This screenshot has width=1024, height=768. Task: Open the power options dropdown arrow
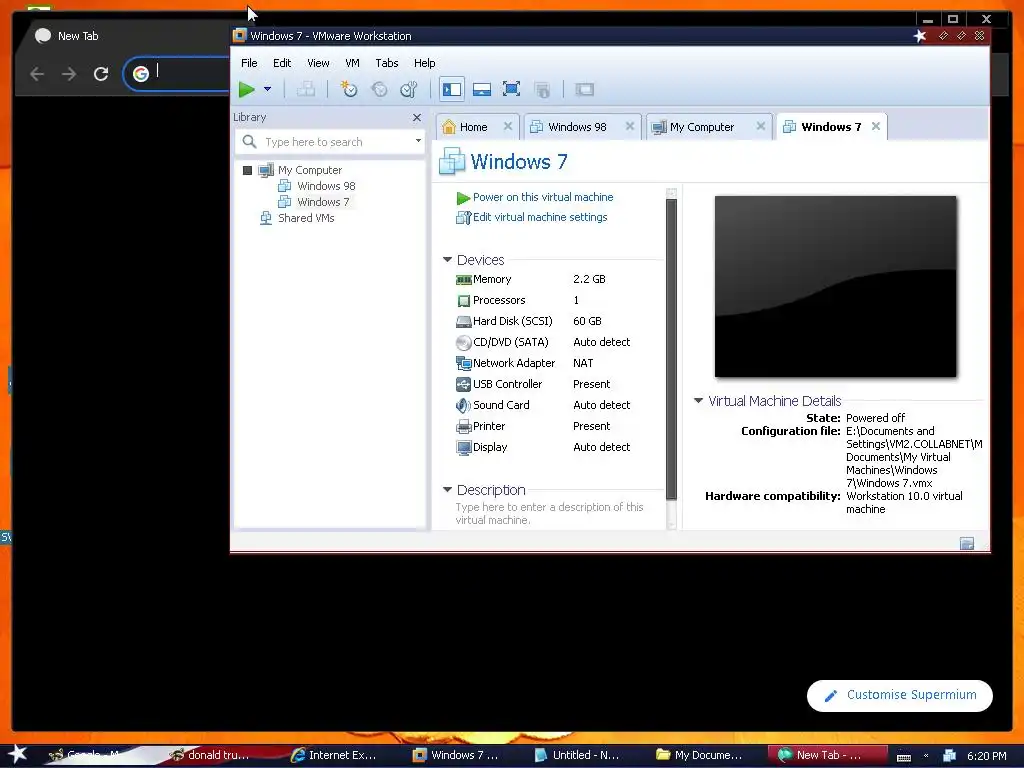(x=267, y=89)
